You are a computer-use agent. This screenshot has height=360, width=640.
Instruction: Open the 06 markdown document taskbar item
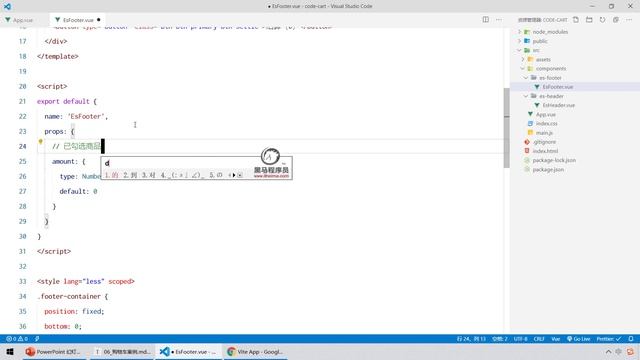click(122, 351)
